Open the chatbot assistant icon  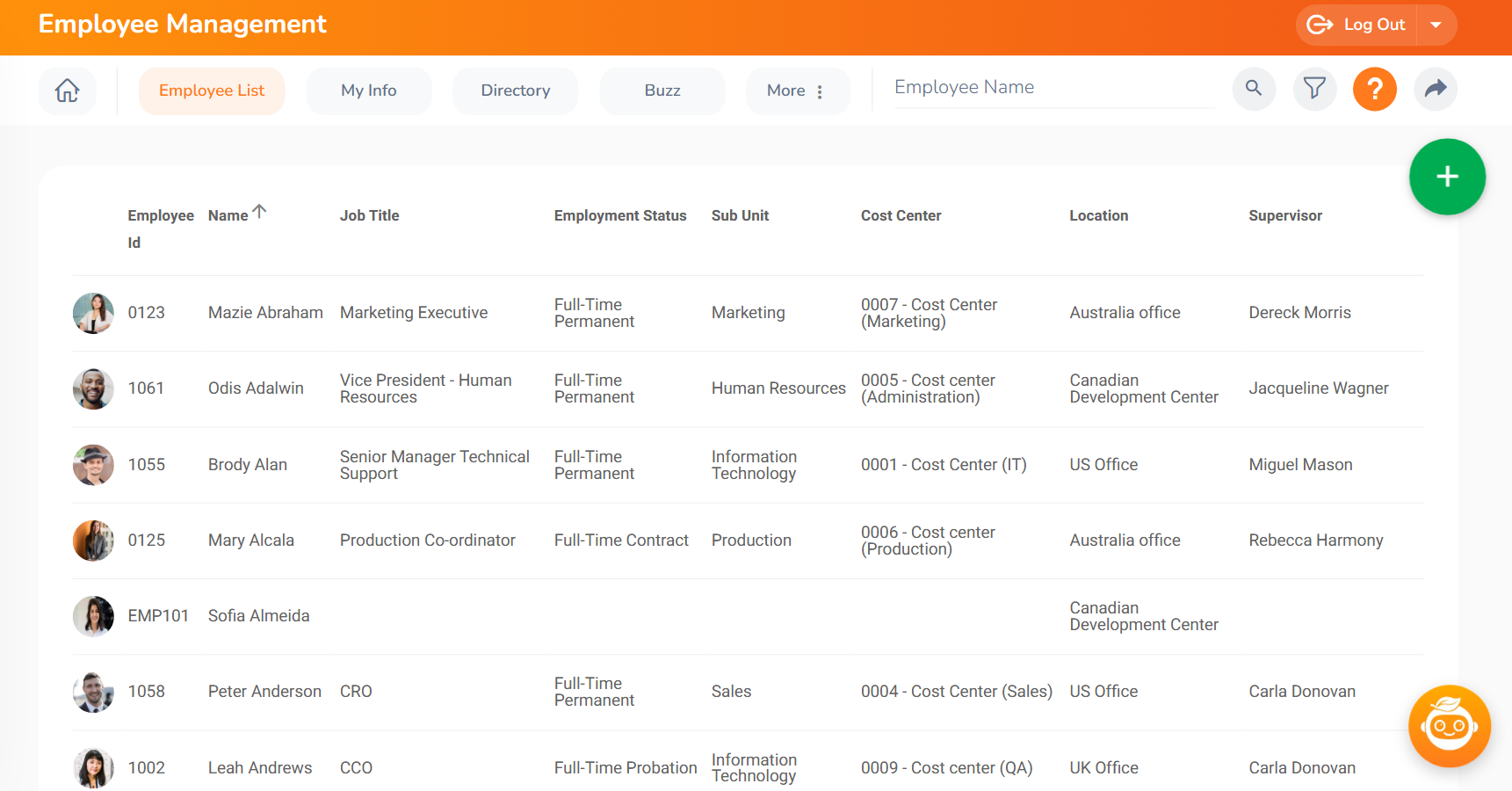(1449, 726)
